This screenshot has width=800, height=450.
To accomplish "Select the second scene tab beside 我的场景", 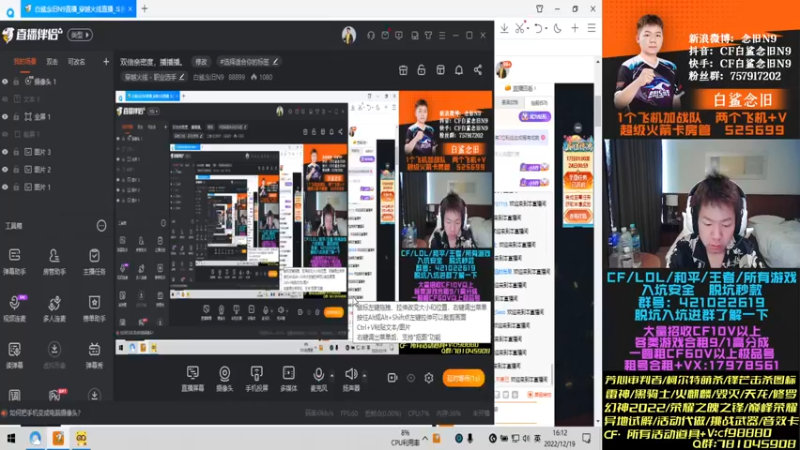I will tap(52, 62).
